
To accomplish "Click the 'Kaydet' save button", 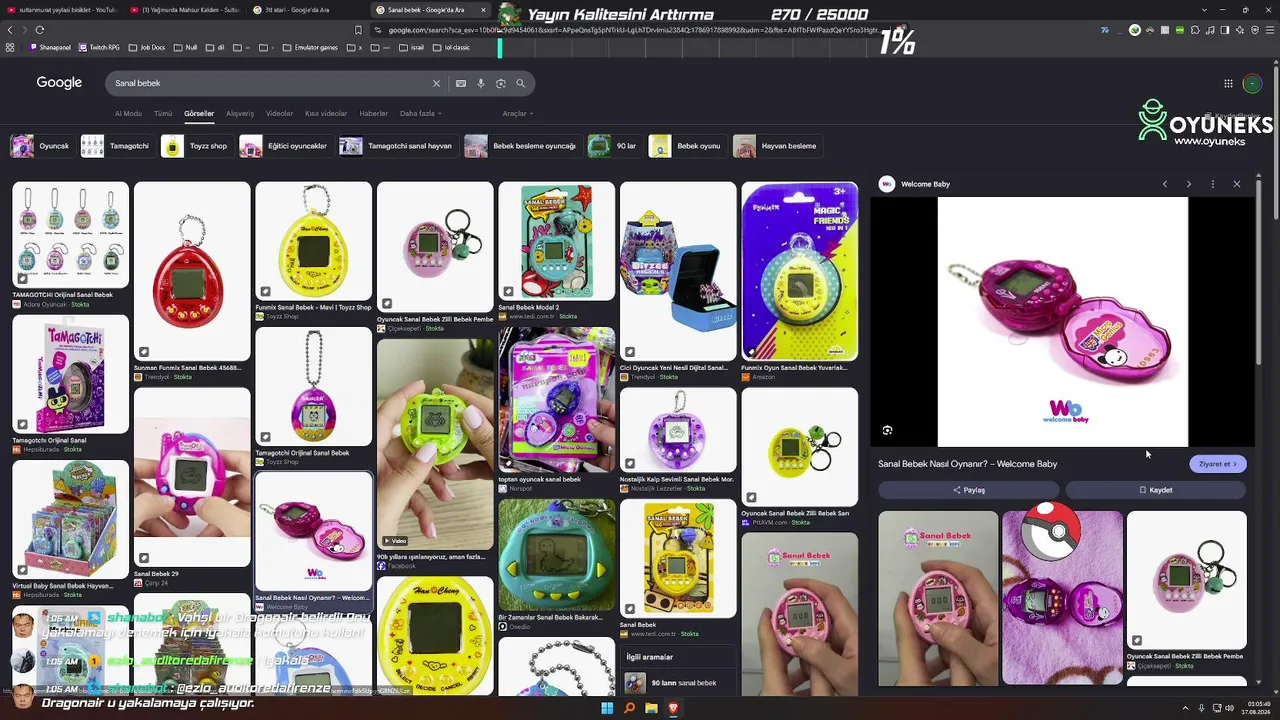I will pos(1155,490).
